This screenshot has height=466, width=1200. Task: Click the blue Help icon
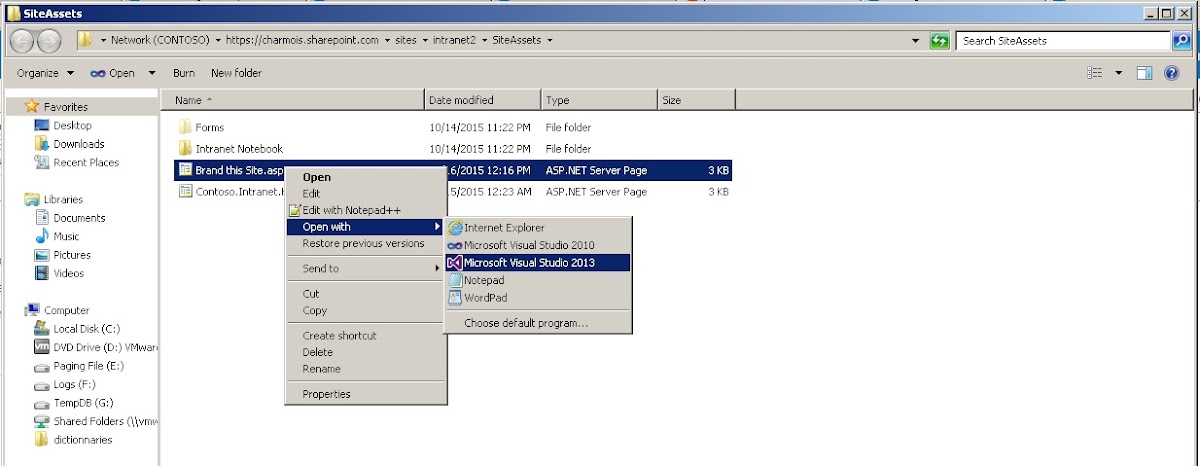point(1171,73)
